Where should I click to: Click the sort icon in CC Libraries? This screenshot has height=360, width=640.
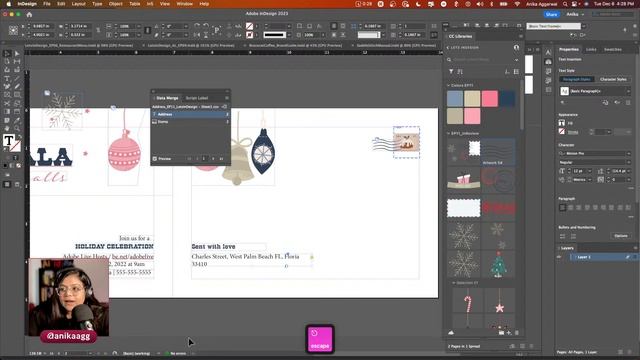tap(460, 71)
